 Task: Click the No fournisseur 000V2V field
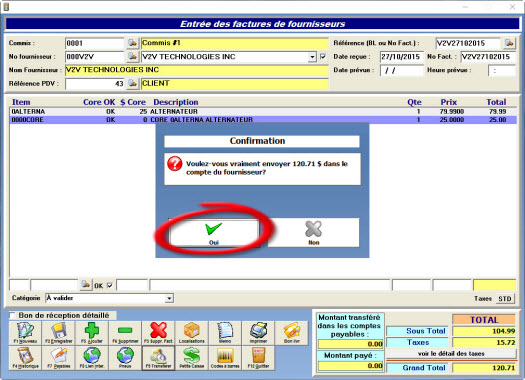(x=95, y=57)
